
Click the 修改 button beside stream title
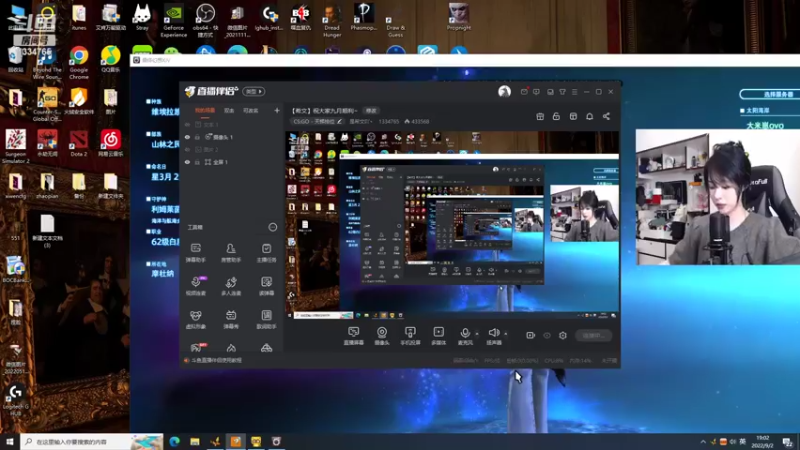click(371, 111)
